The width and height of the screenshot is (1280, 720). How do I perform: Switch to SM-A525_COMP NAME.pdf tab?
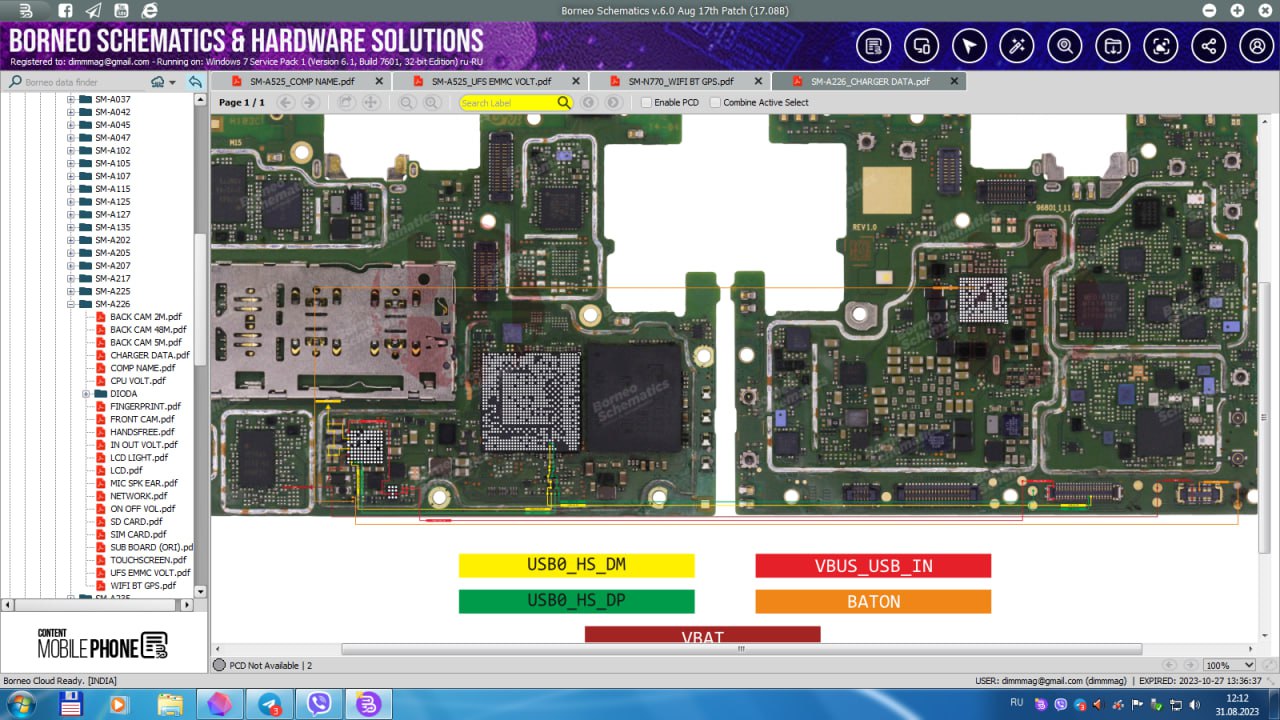[x=302, y=82]
